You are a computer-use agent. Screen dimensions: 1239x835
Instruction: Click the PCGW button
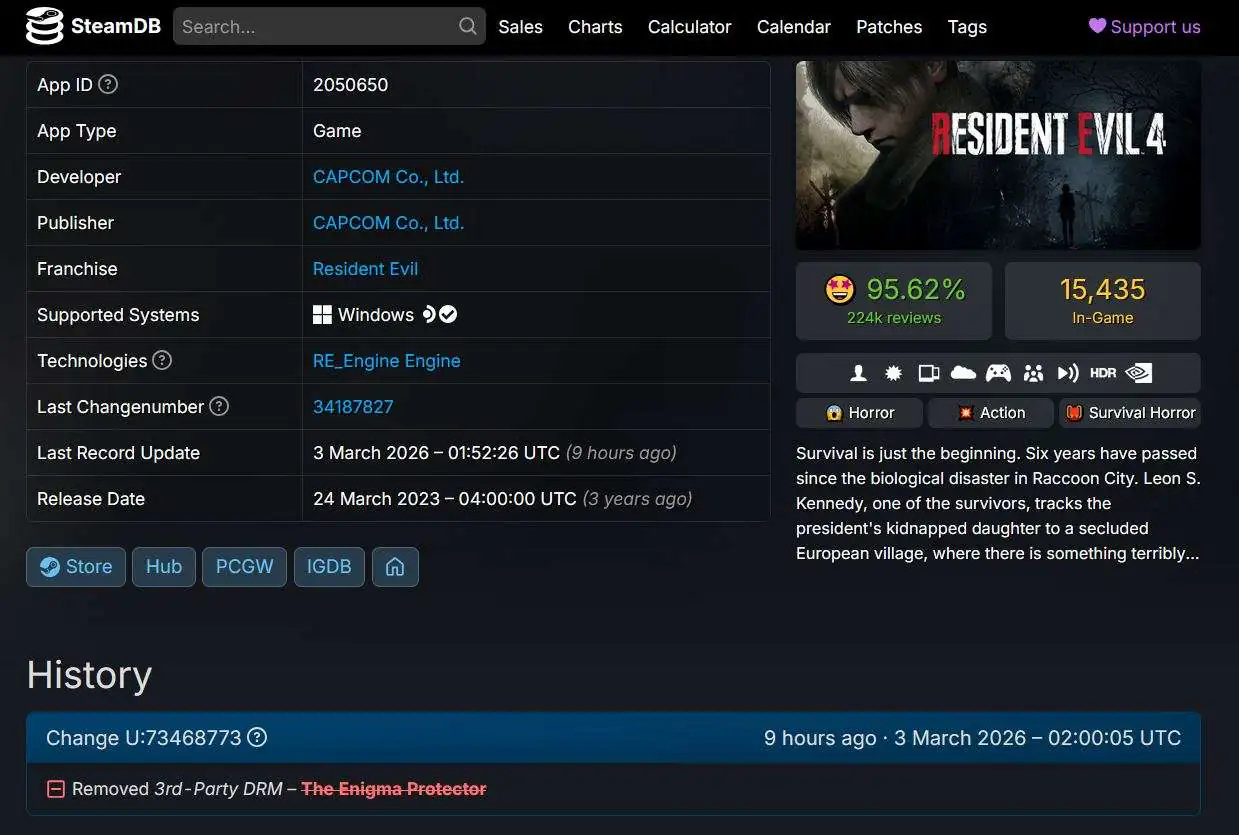coord(244,567)
